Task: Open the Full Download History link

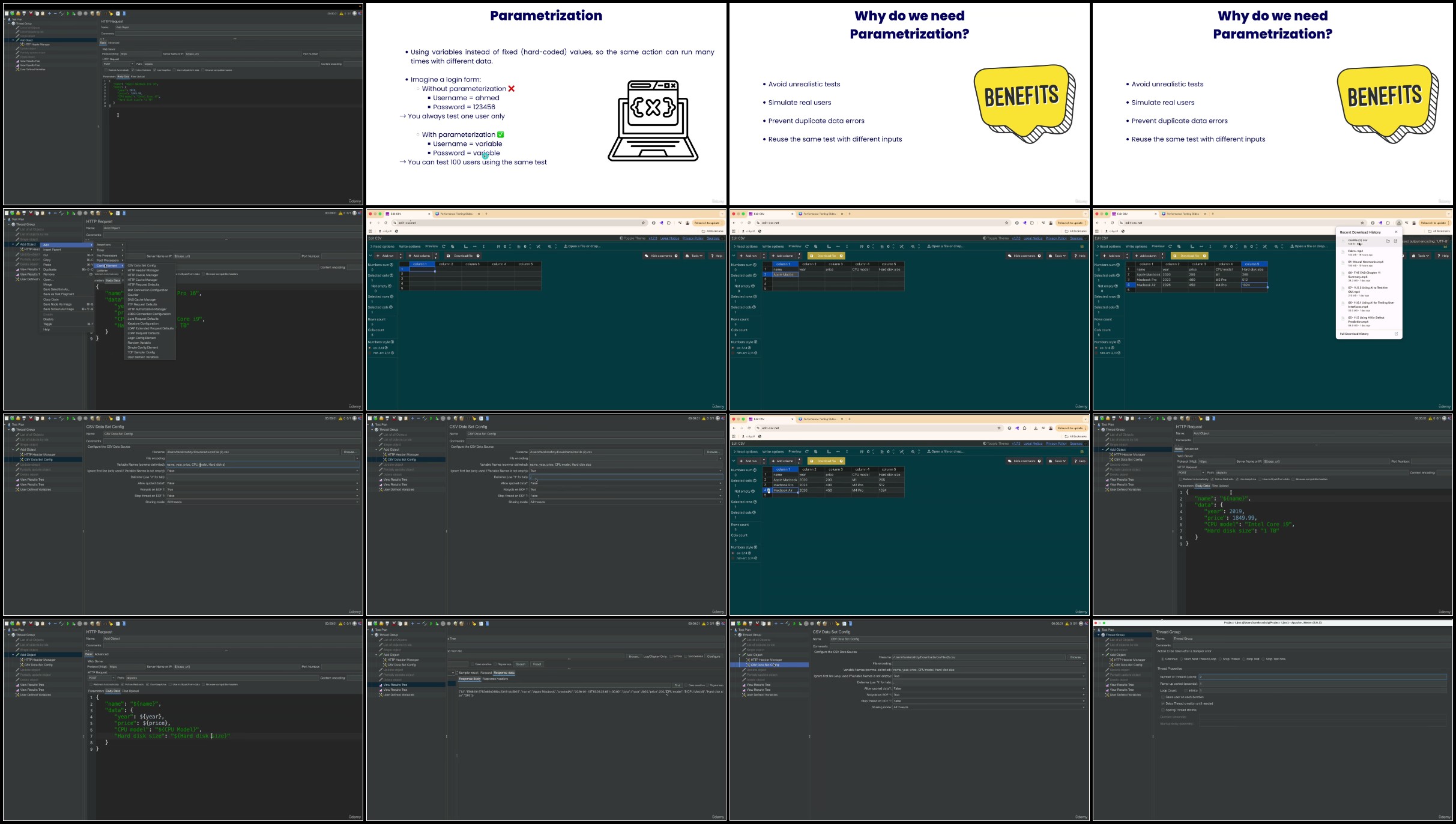Action: [1355, 334]
